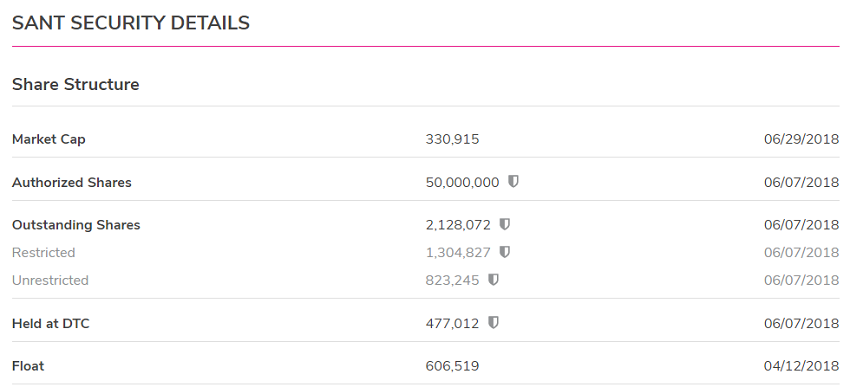Click the Held at DTC label
This screenshot has height=387, width=850.
[x=50, y=324]
